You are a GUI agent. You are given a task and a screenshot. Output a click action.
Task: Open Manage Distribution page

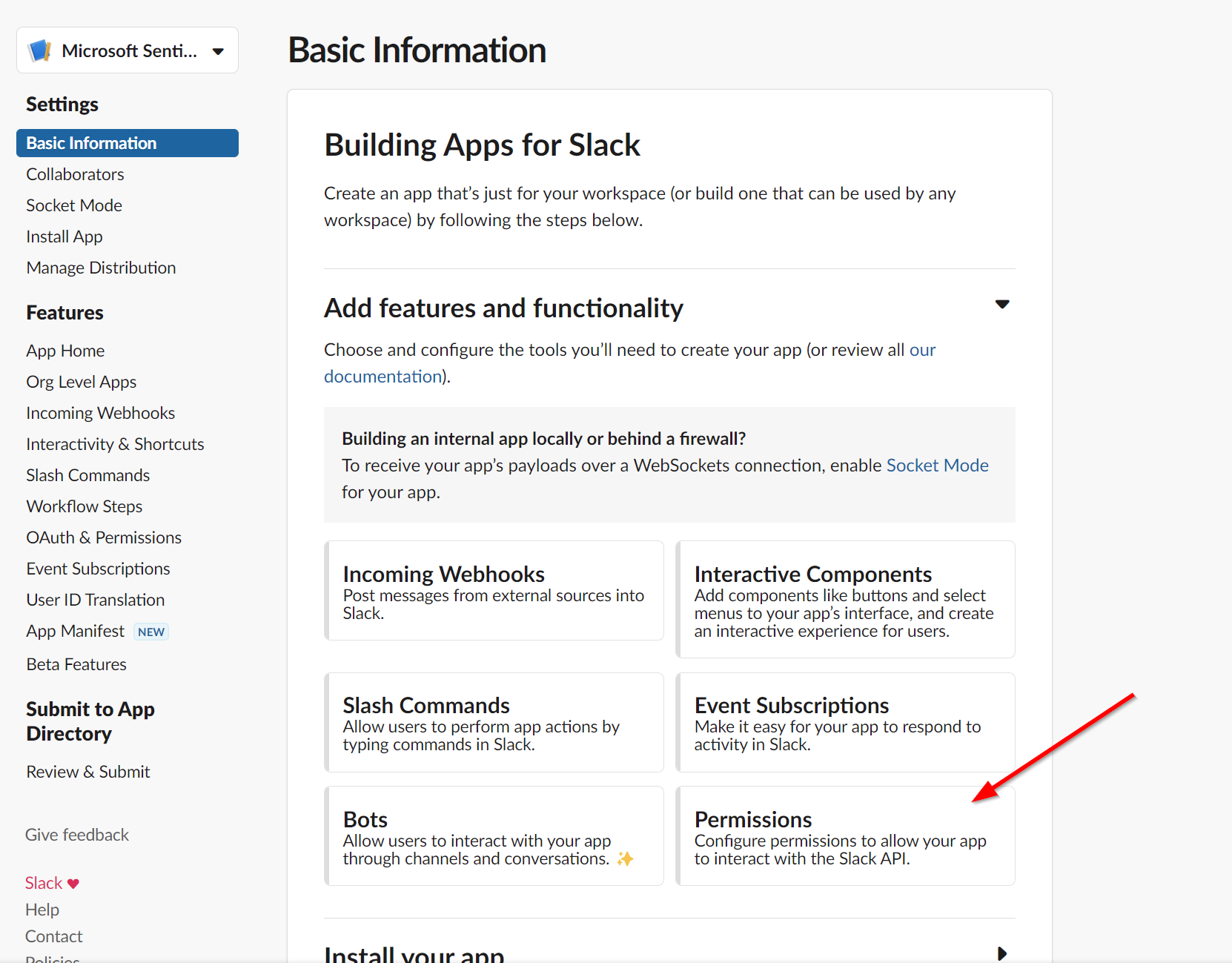101,268
